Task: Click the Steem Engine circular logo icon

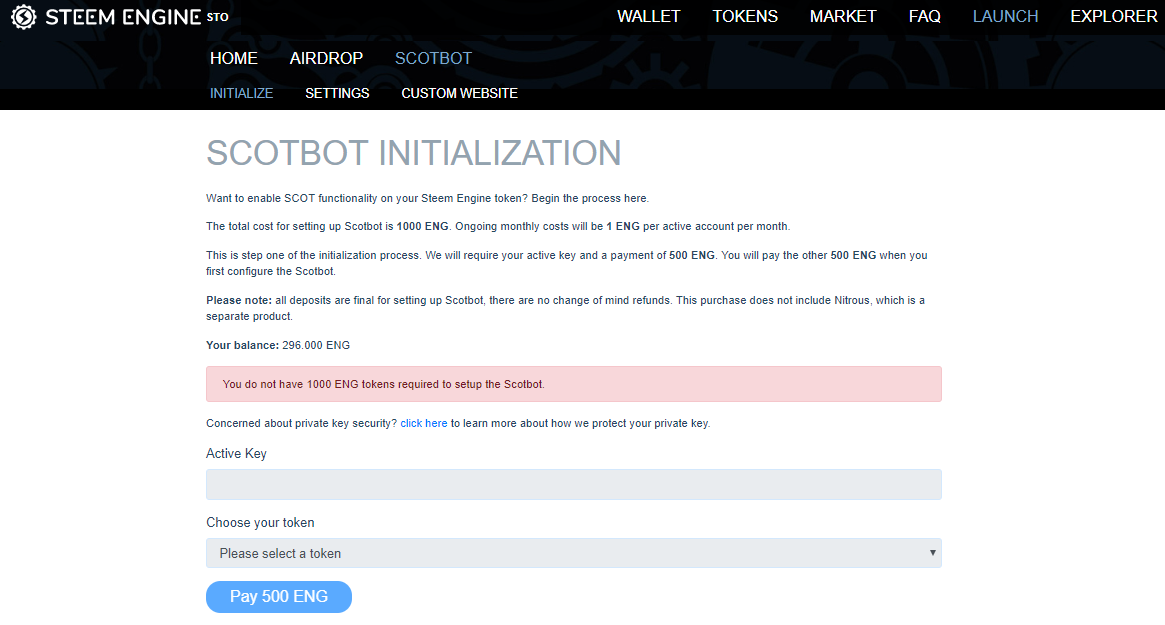Action: pyautogui.click(x=23, y=17)
